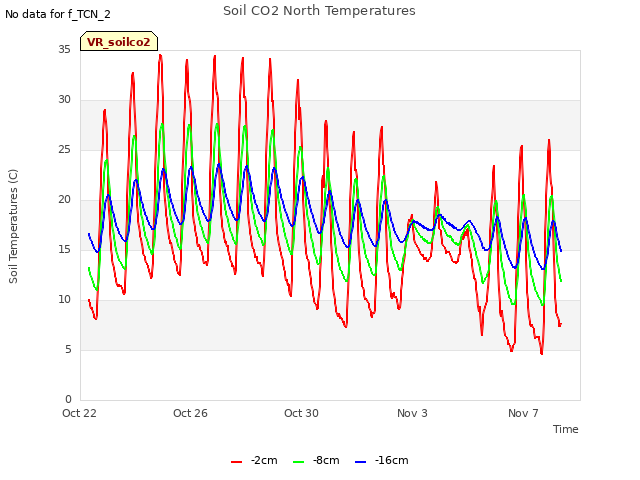Click the Oct 30 x-axis tick label

pyautogui.click(x=301, y=413)
